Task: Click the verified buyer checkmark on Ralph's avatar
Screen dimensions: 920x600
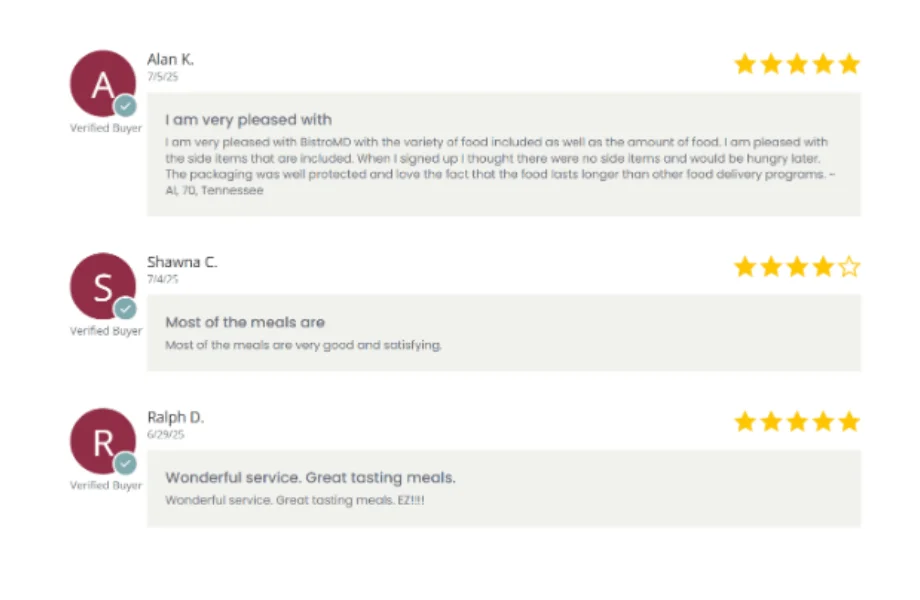Action: point(126,464)
